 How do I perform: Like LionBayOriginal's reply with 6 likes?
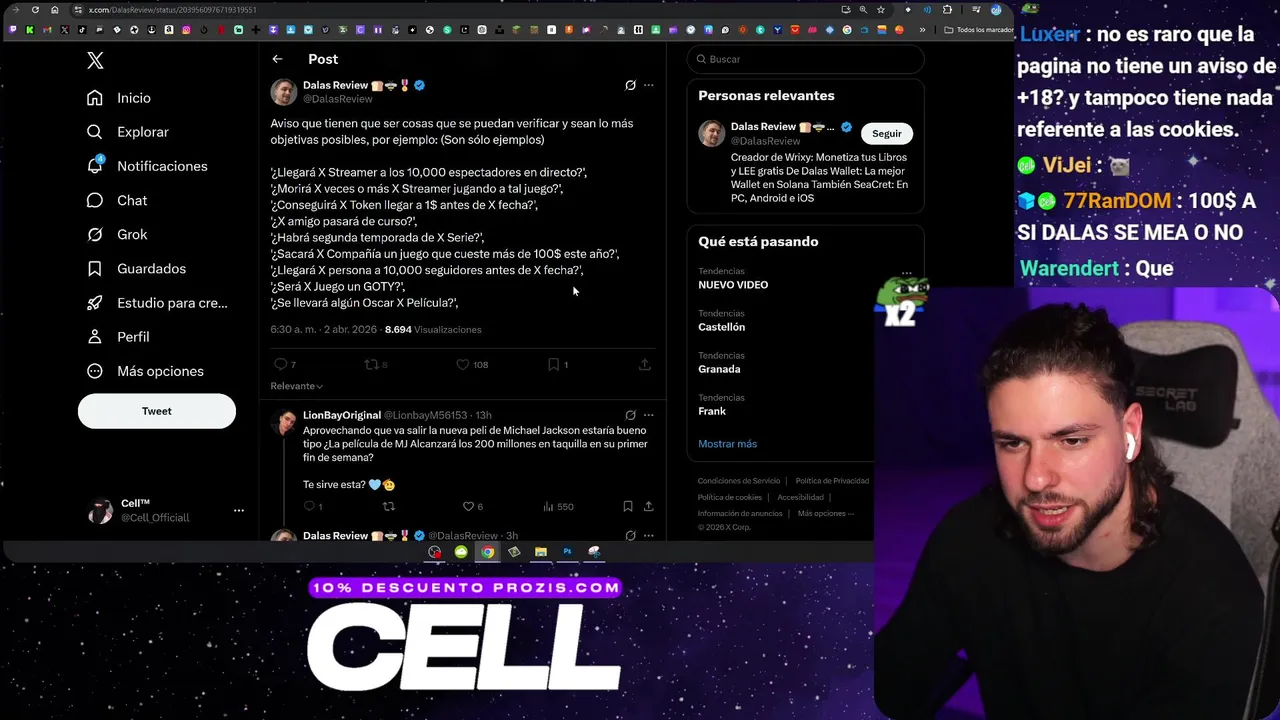[x=472, y=507]
